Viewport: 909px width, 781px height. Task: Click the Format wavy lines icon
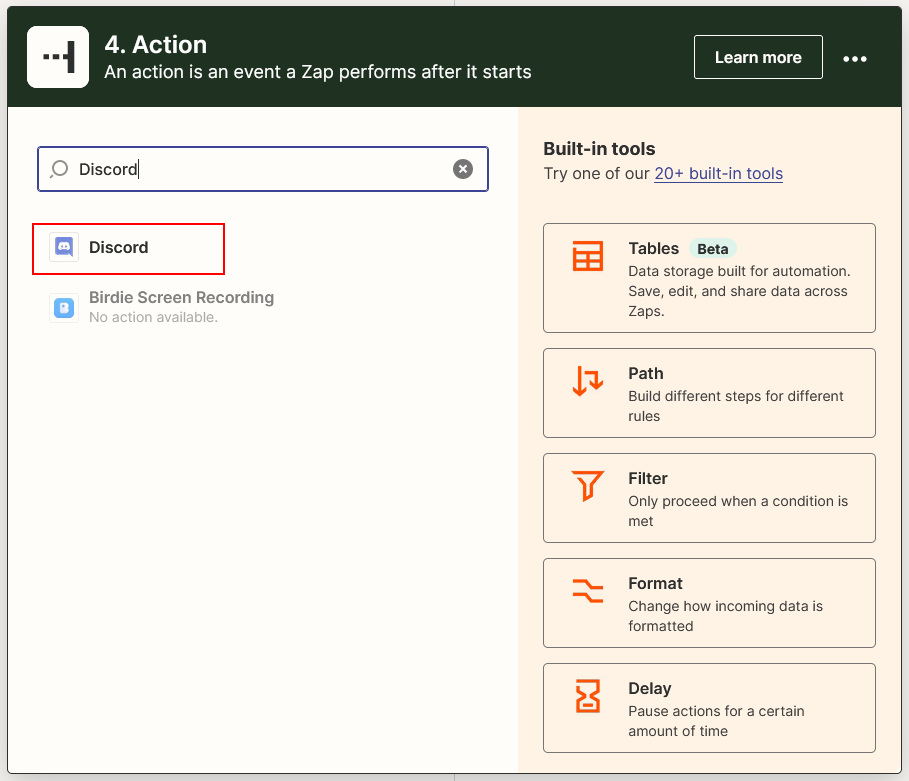[588, 591]
